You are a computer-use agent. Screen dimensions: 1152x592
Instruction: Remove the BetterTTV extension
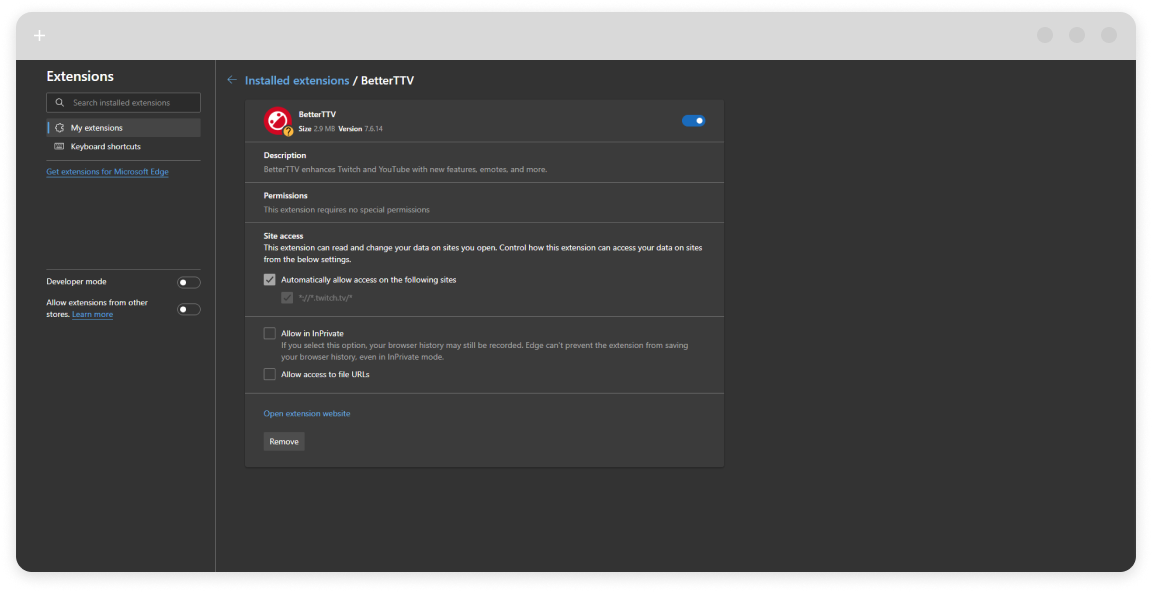pos(284,441)
